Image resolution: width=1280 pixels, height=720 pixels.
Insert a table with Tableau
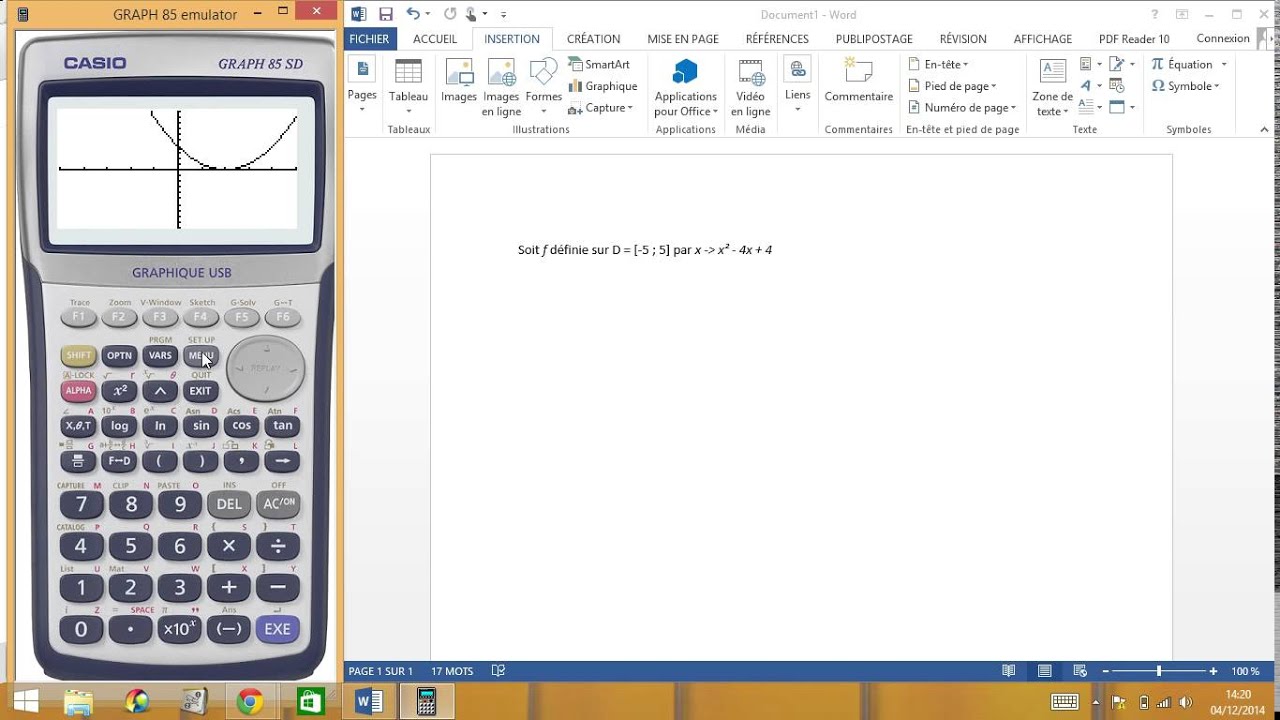click(408, 84)
